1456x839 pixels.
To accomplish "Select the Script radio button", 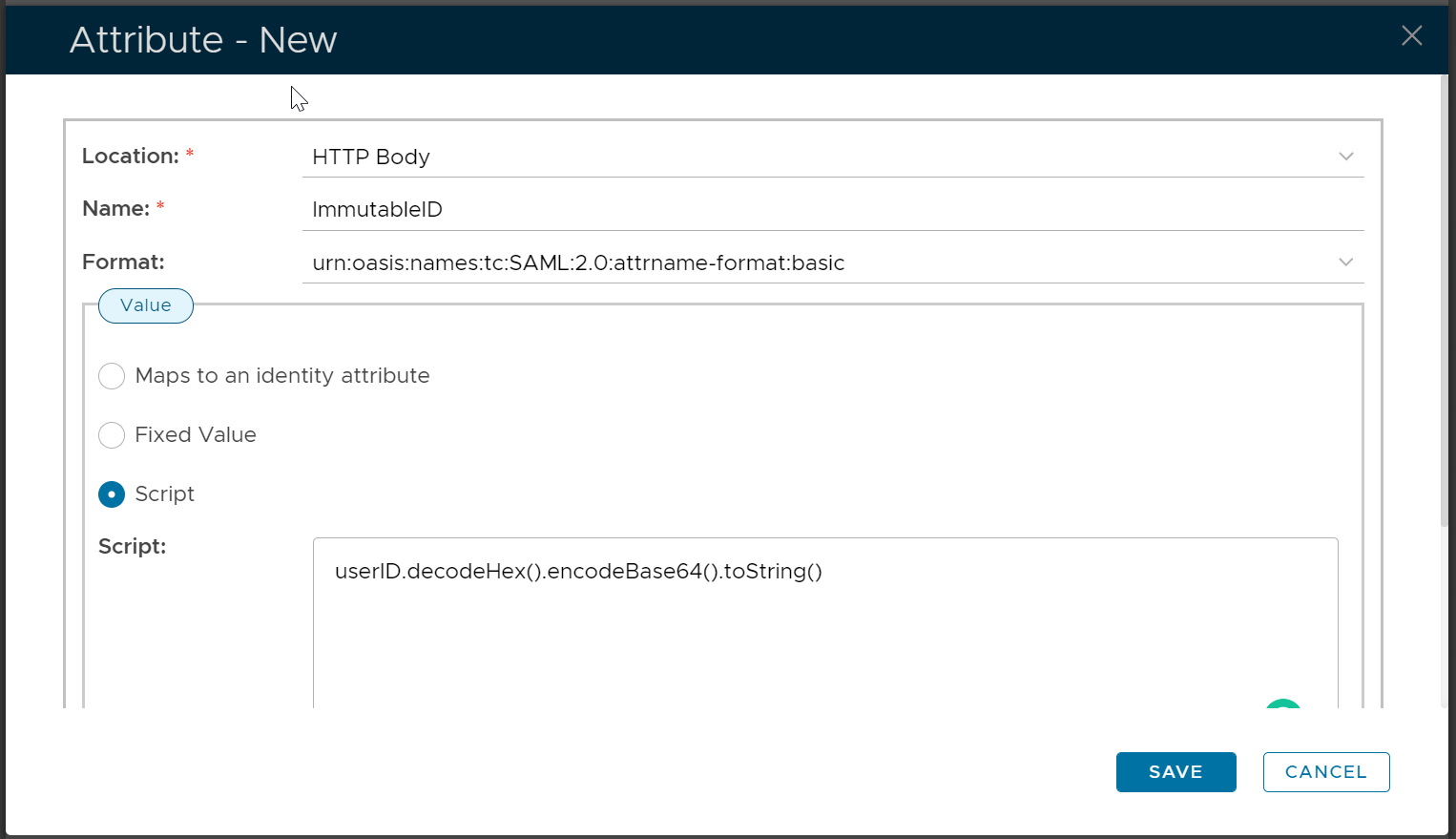I will pyautogui.click(x=112, y=494).
